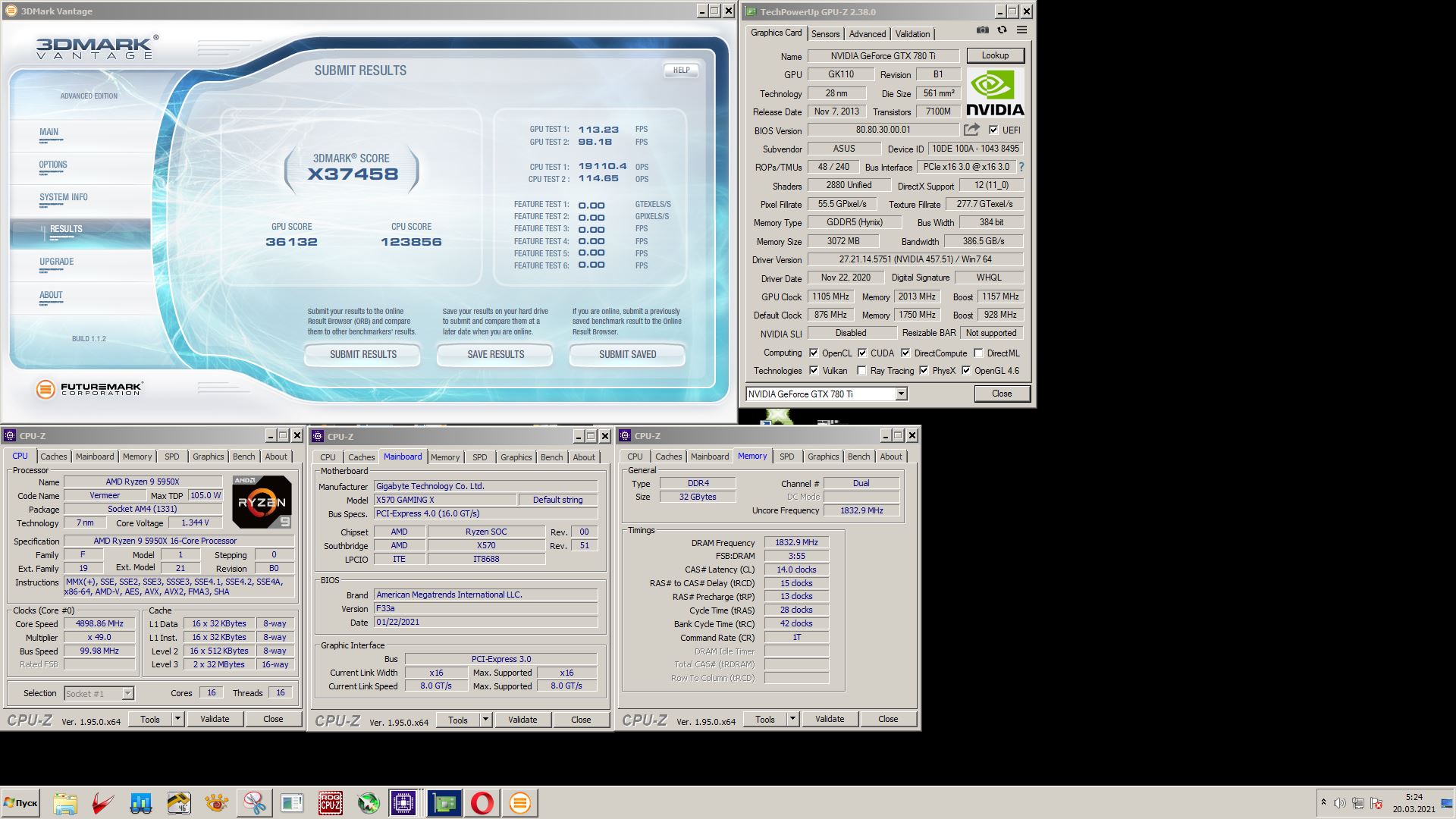Open the SPD tab in the CPU-Z Mainboard window
The image size is (1456, 819).
point(480,457)
